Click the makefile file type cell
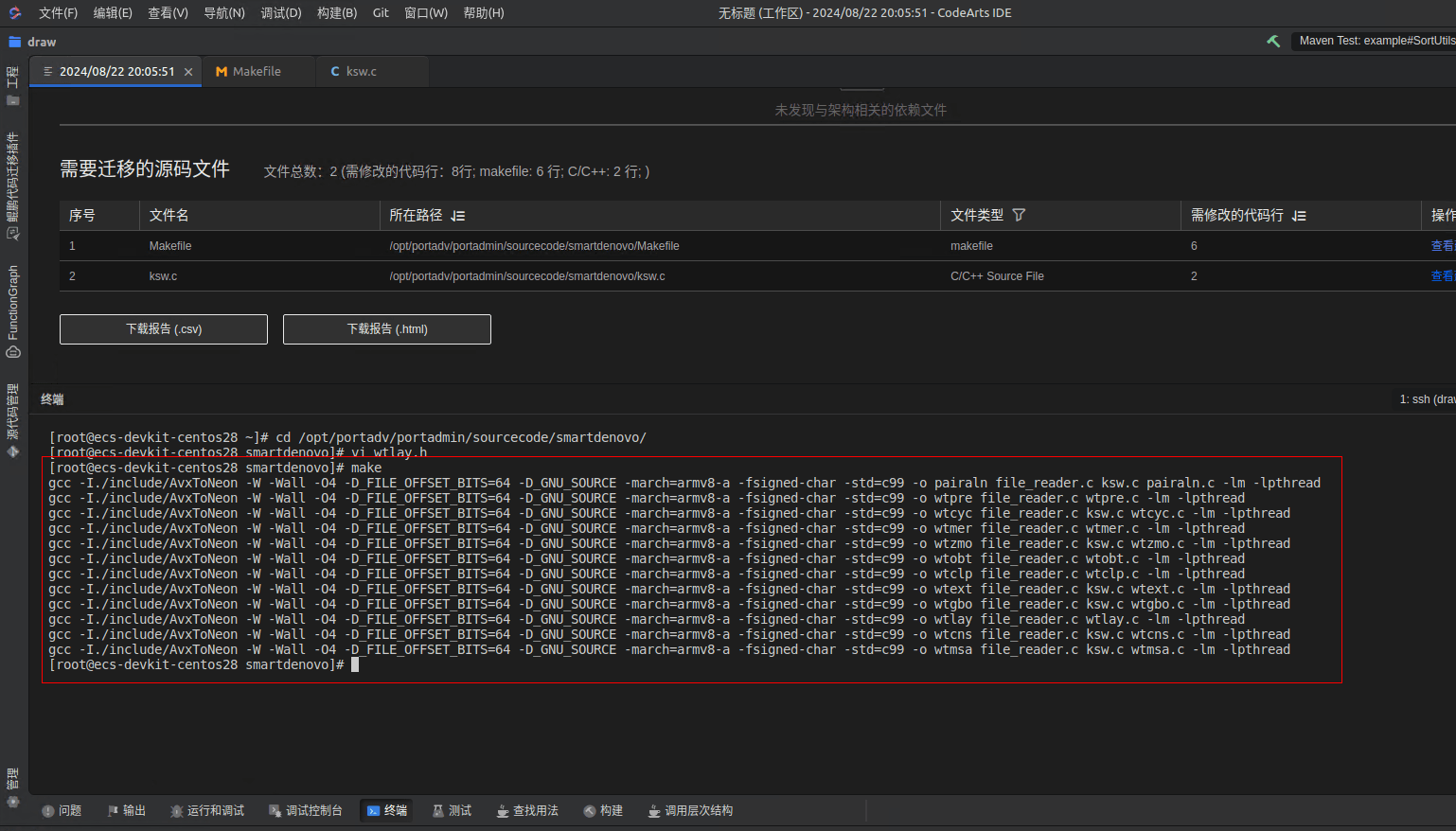Image resolution: width=1456 pixels, height=831 pixels. 971,246
